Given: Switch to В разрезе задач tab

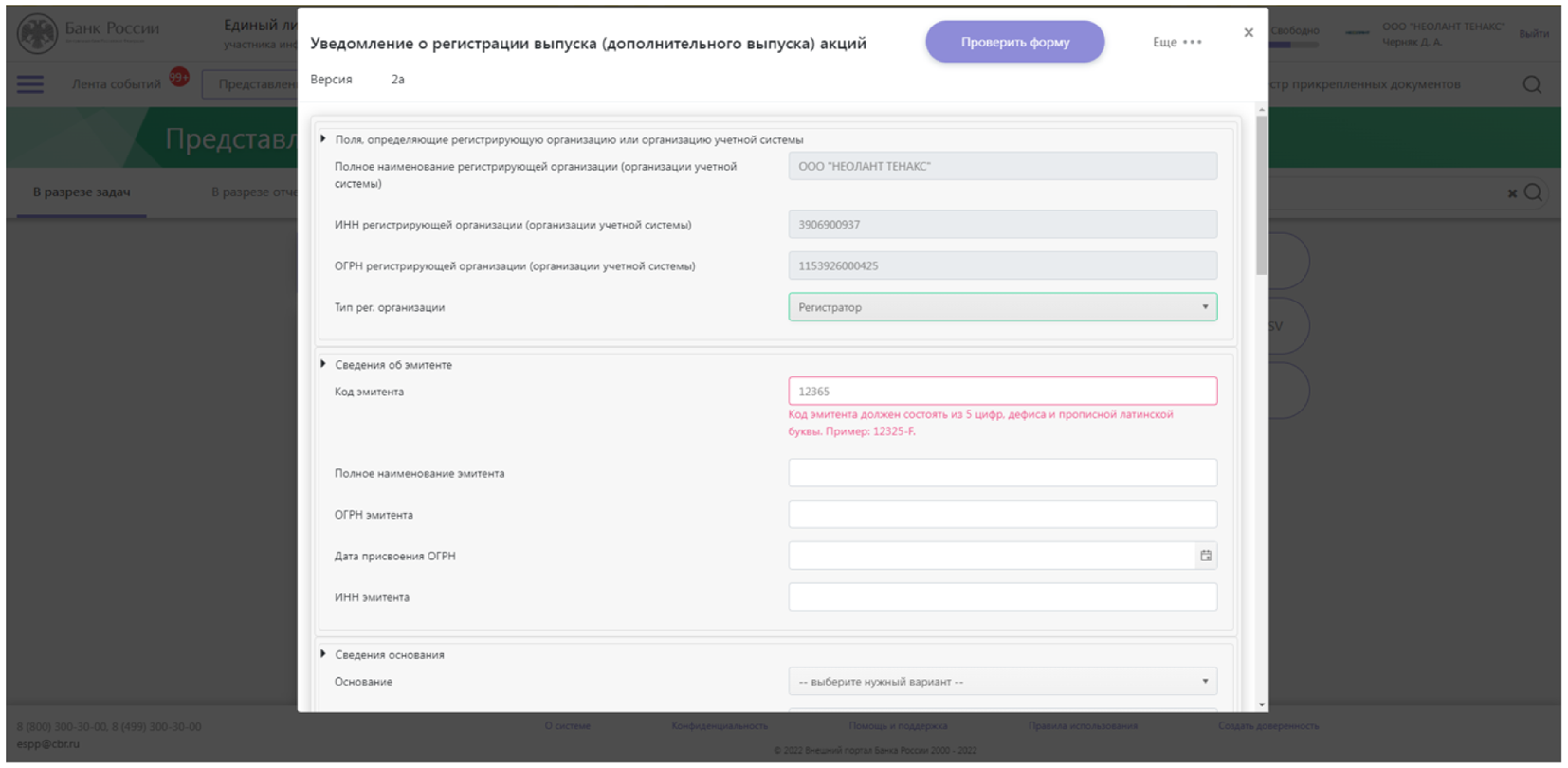Looking at the screenshot, I should (82, 192).
